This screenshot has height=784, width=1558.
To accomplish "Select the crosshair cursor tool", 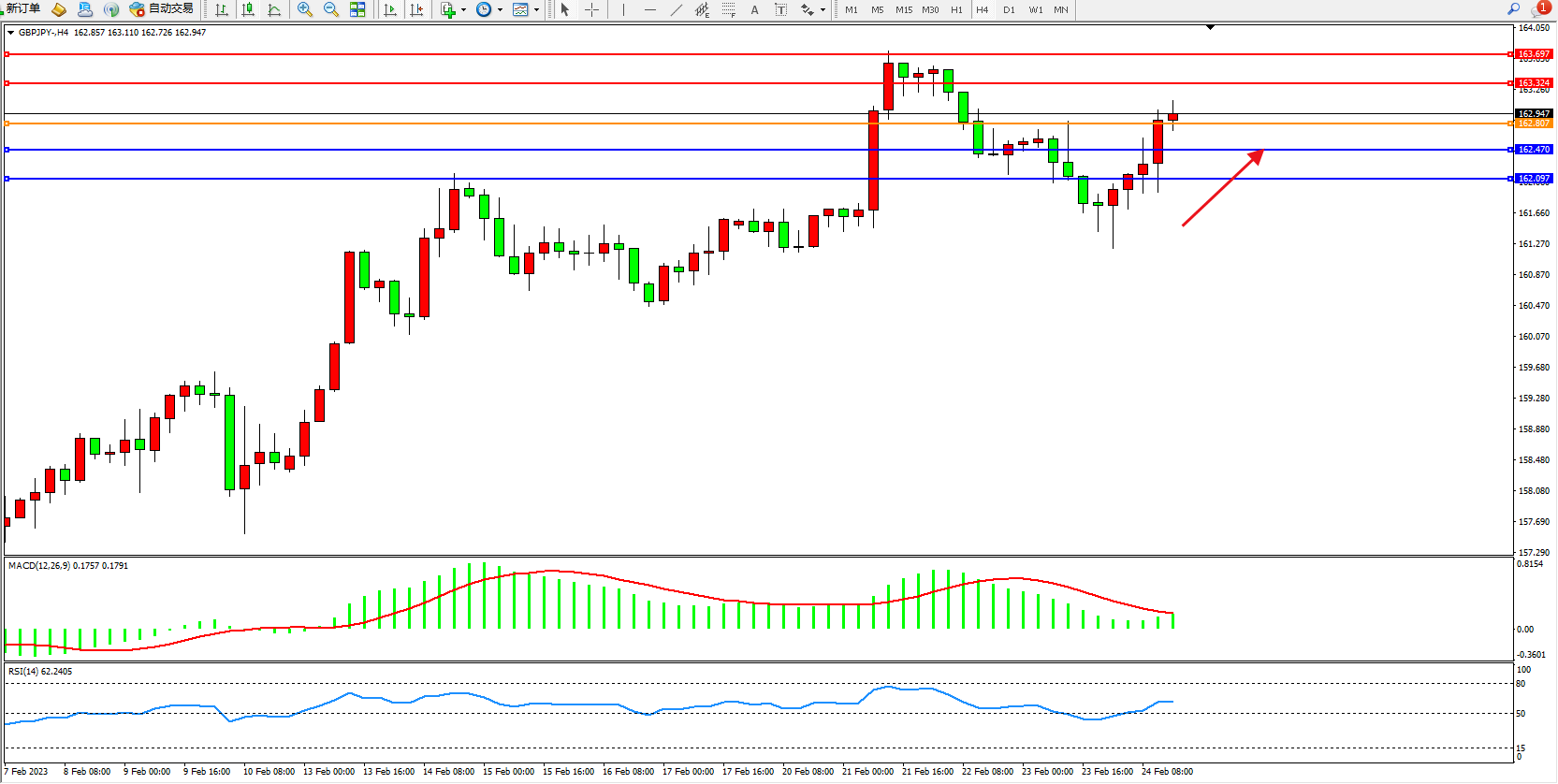I will click(x=591, y=9).
